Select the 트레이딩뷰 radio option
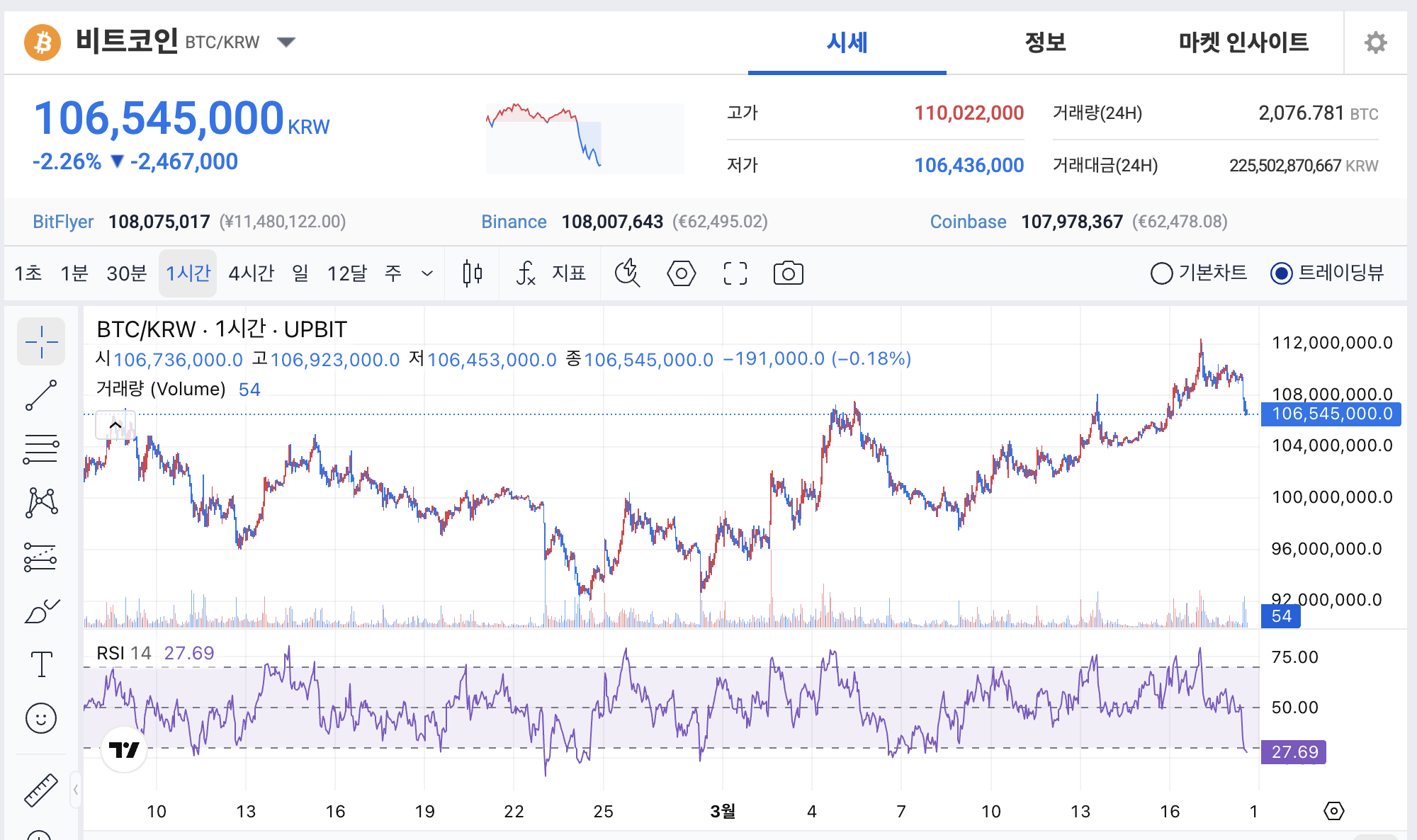1417x840 pixels. click(1281, 273)
